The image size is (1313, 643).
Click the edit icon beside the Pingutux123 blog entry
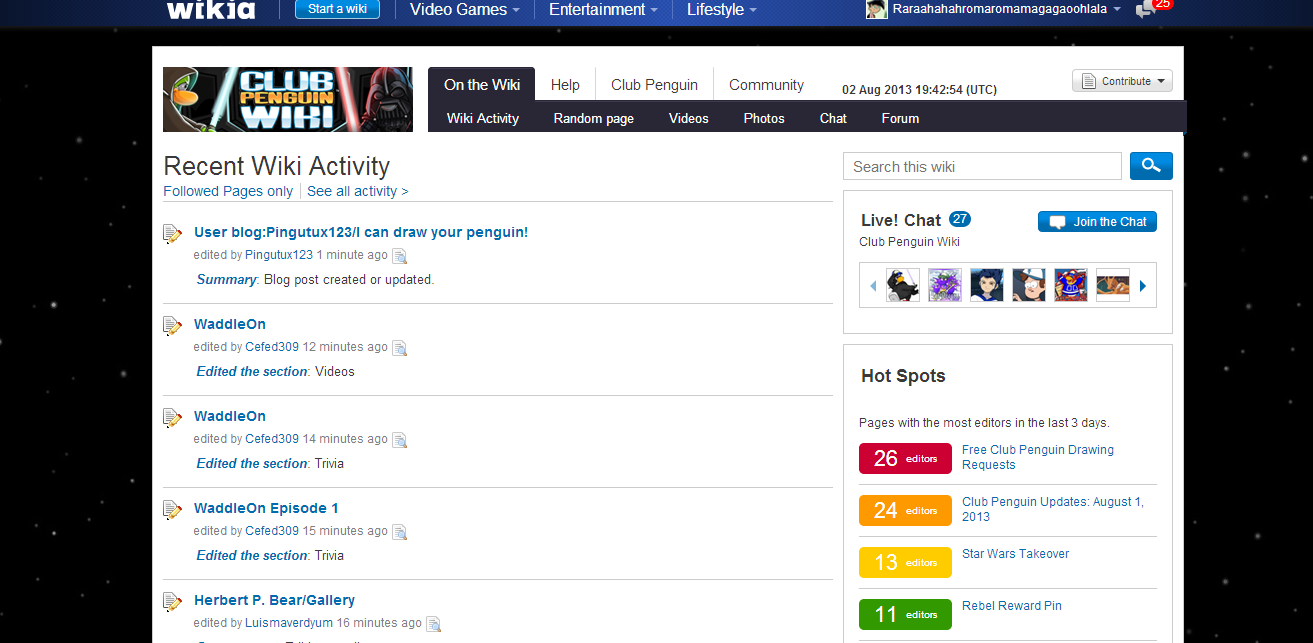[173, 234]
